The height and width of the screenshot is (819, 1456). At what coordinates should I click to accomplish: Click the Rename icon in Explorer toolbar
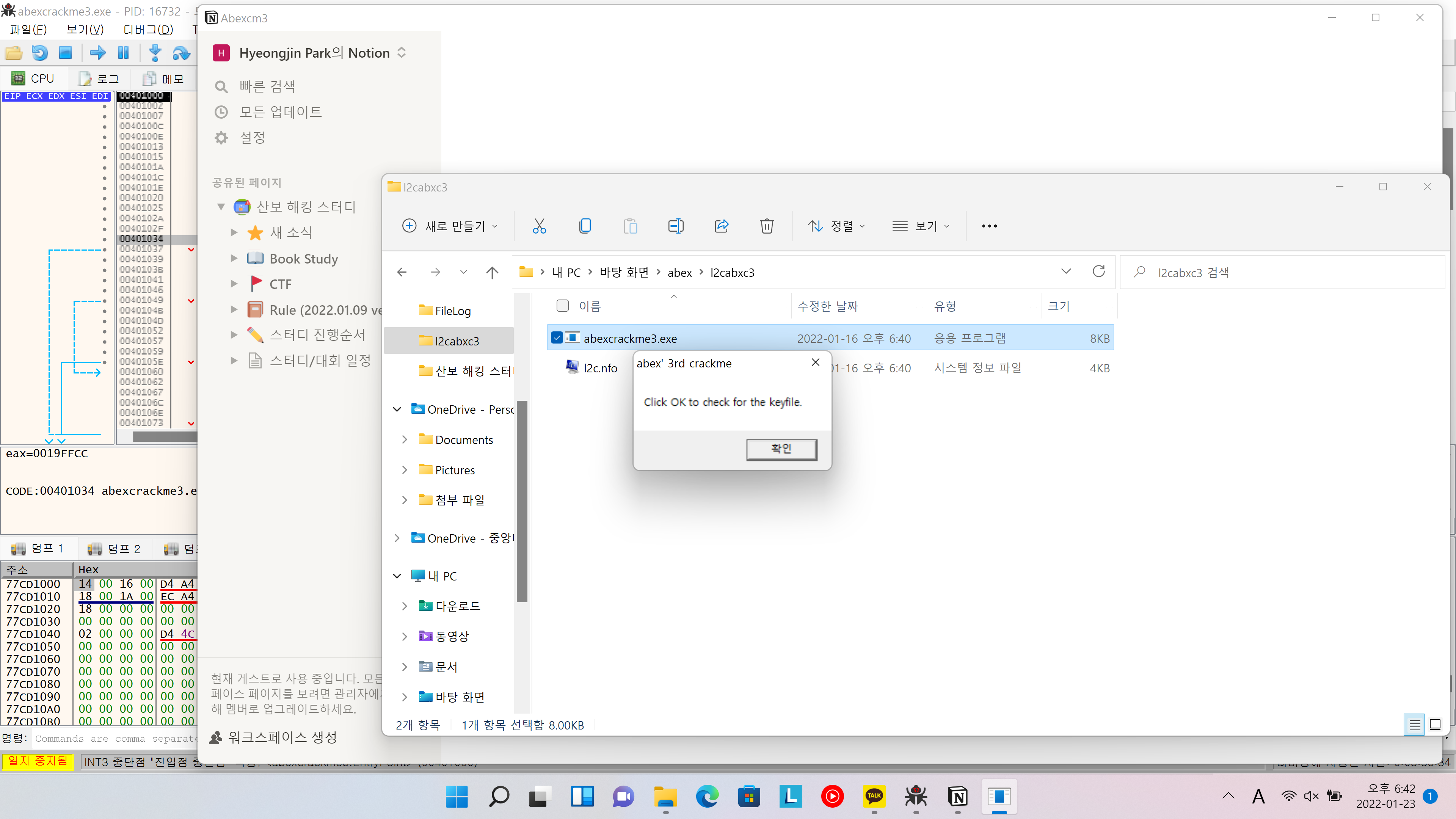[676, 226]
